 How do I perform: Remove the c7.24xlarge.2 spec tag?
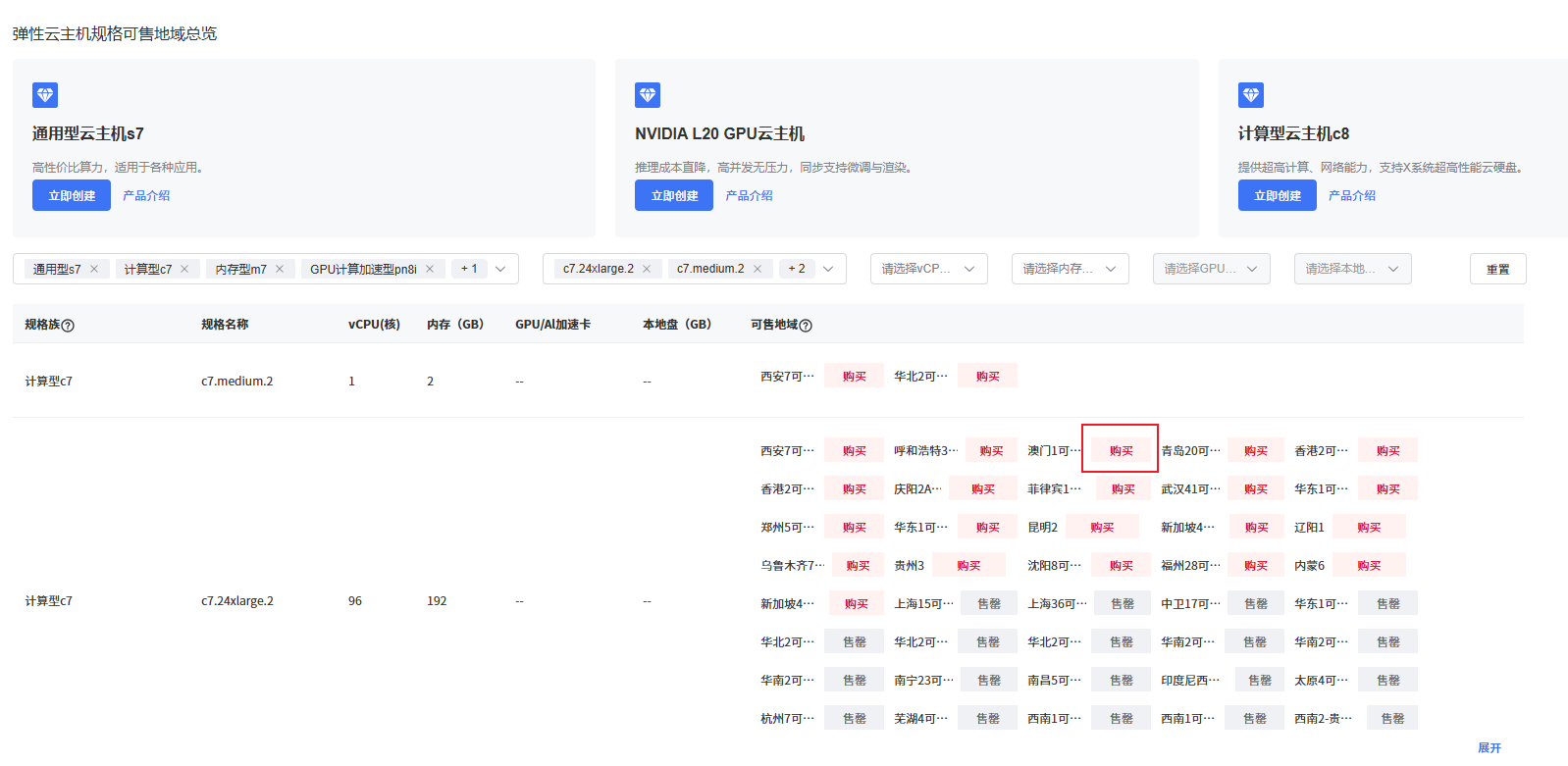(x=647, y=269)
